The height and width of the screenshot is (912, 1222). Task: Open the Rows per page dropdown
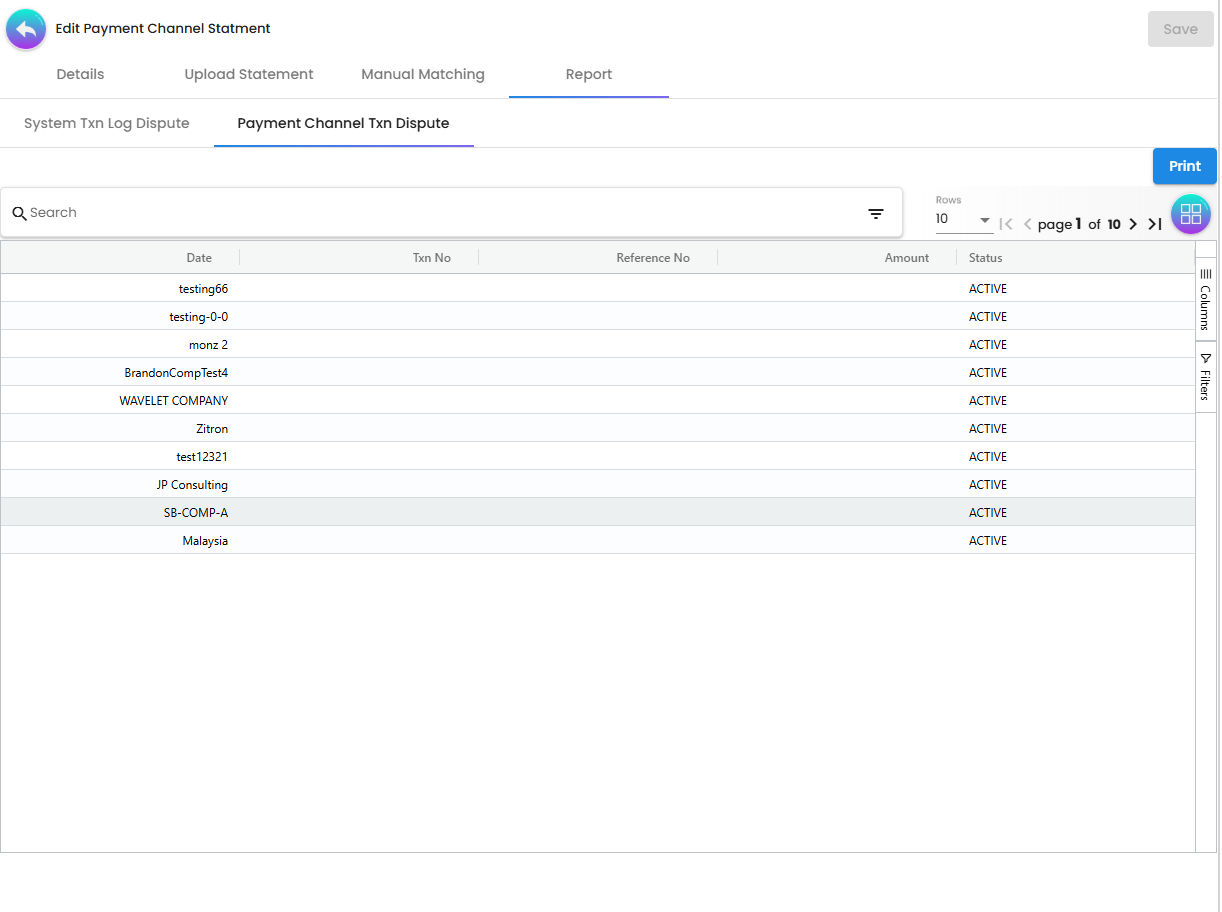click(964, 220)
